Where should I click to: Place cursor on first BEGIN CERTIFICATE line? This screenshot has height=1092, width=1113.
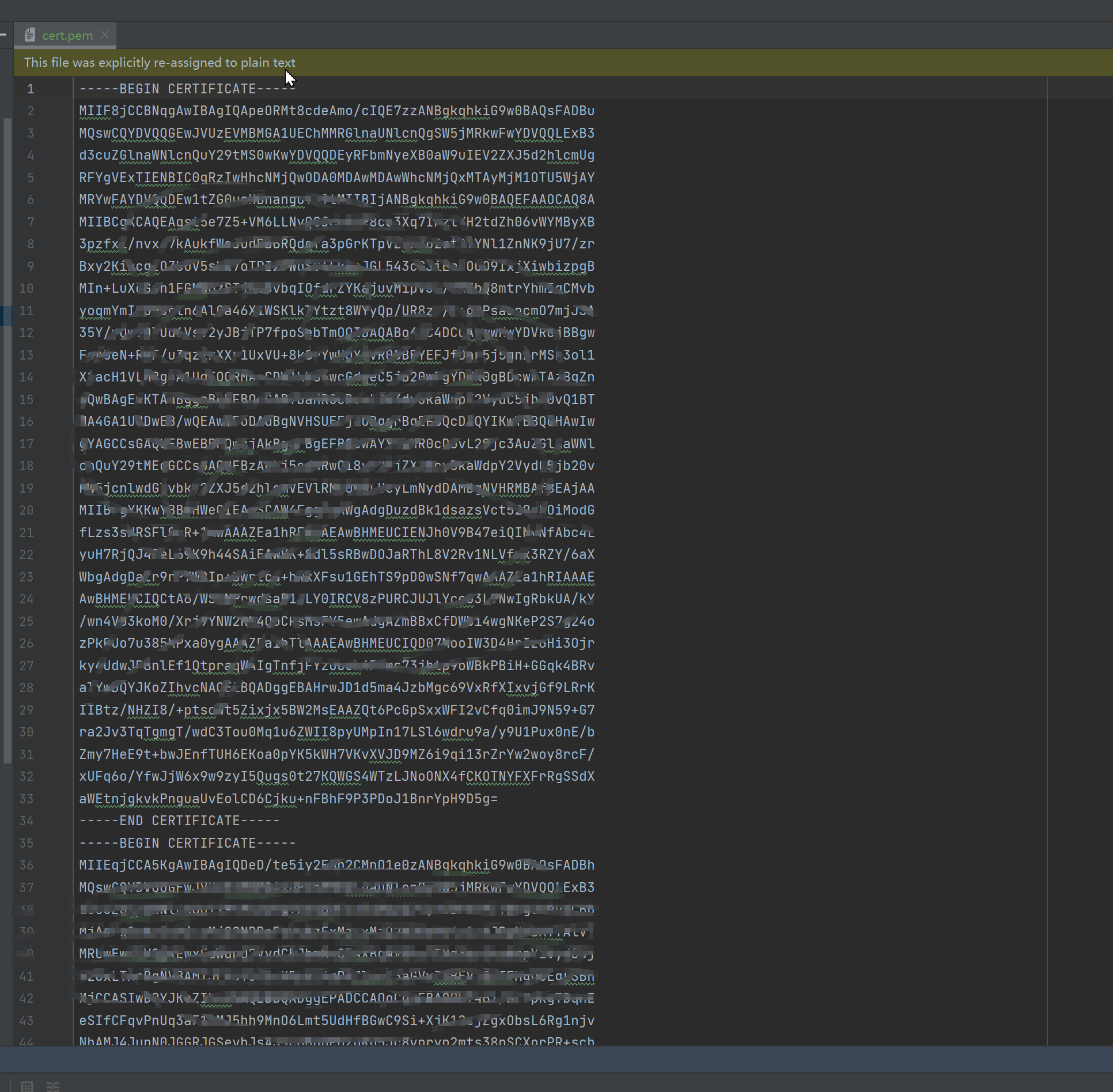(187, 89)
